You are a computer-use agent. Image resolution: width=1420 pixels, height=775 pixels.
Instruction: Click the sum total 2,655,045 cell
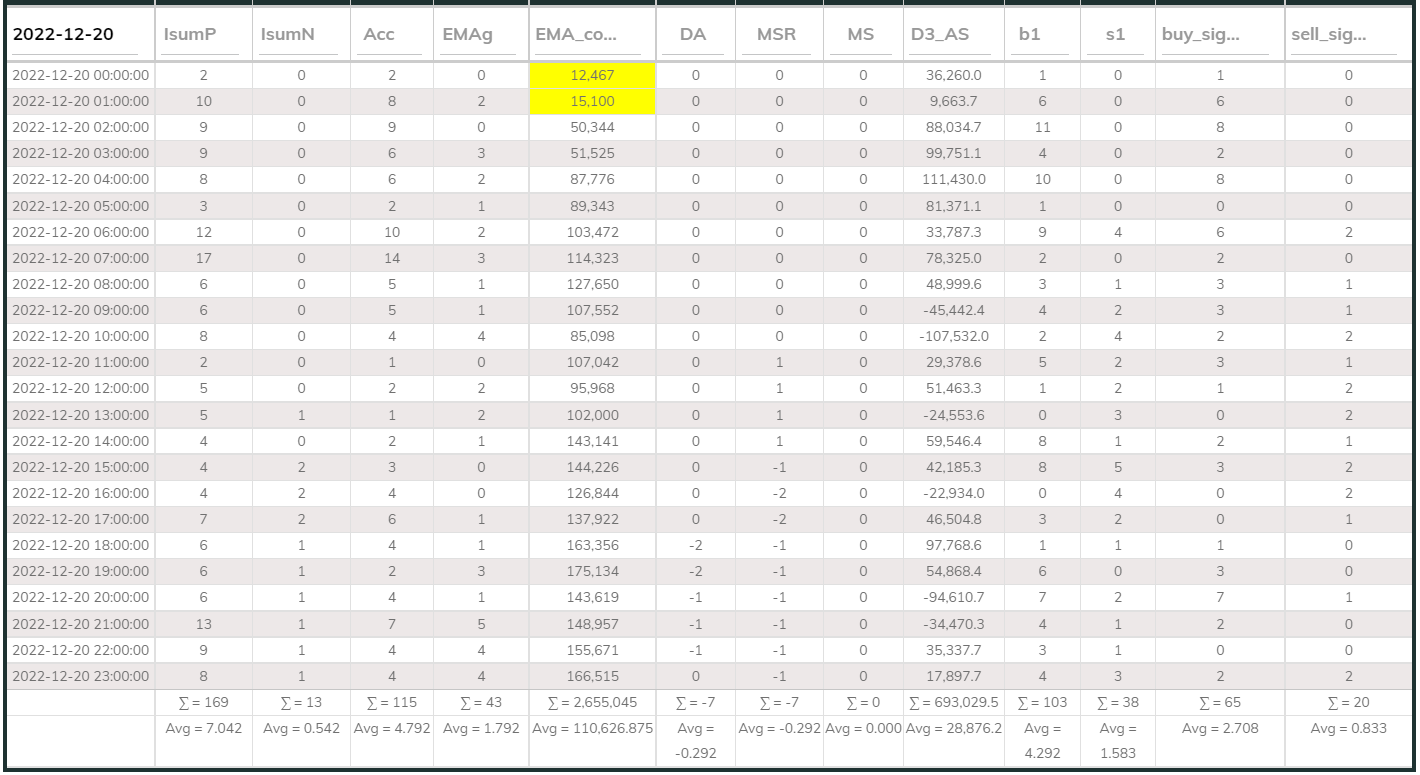592,702
